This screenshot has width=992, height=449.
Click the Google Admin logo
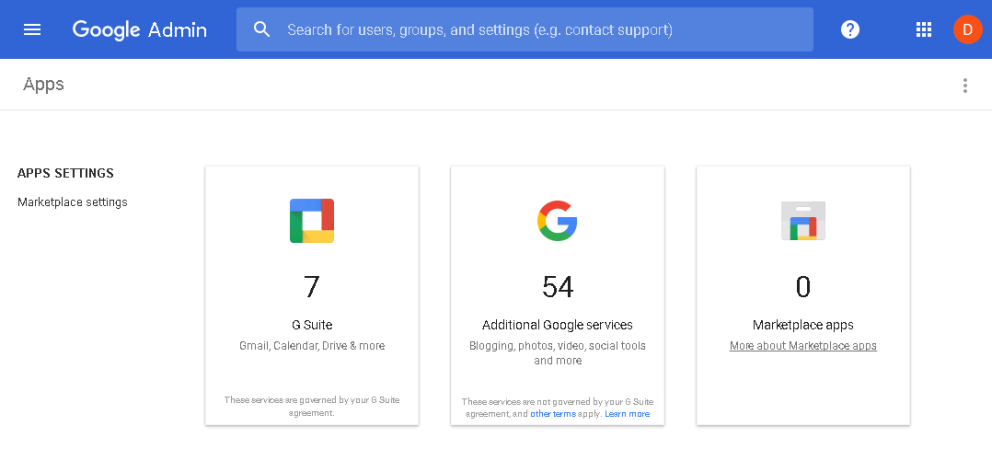click(139, 30)
